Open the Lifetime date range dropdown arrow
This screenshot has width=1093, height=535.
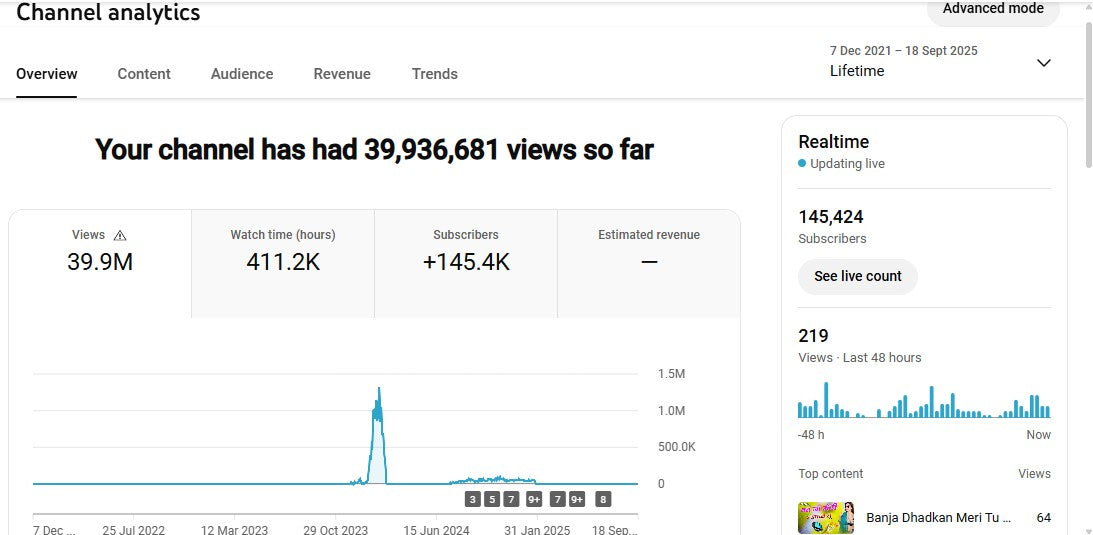1043,63
